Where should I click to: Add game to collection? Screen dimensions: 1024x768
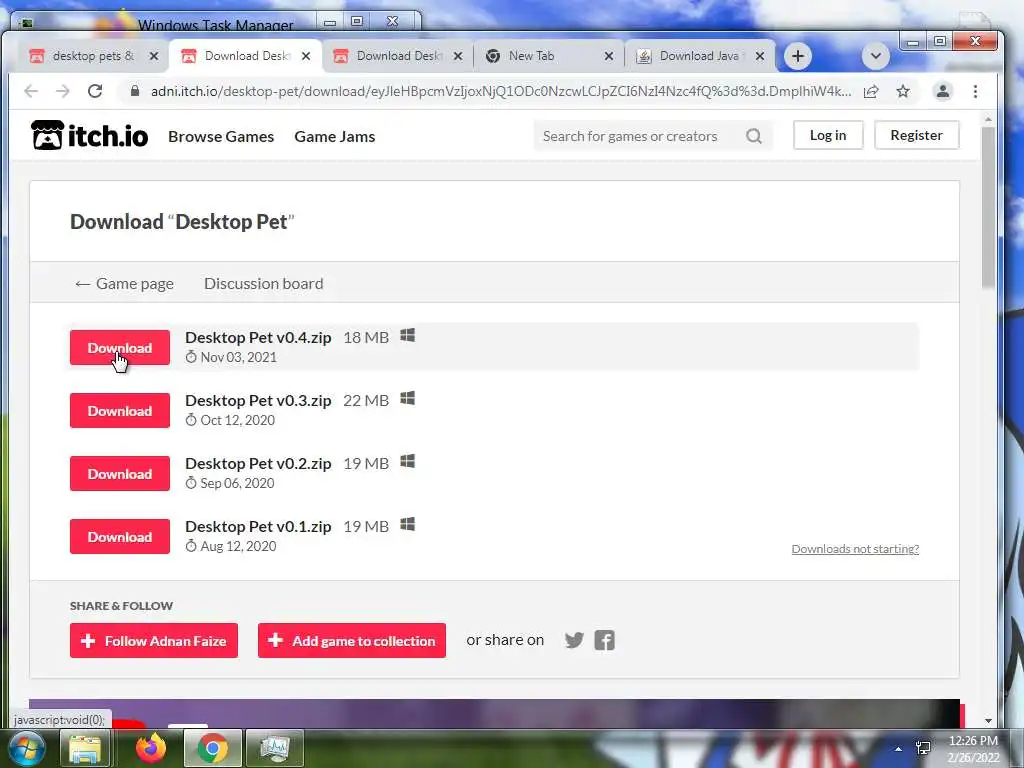[x=351, y=641]
